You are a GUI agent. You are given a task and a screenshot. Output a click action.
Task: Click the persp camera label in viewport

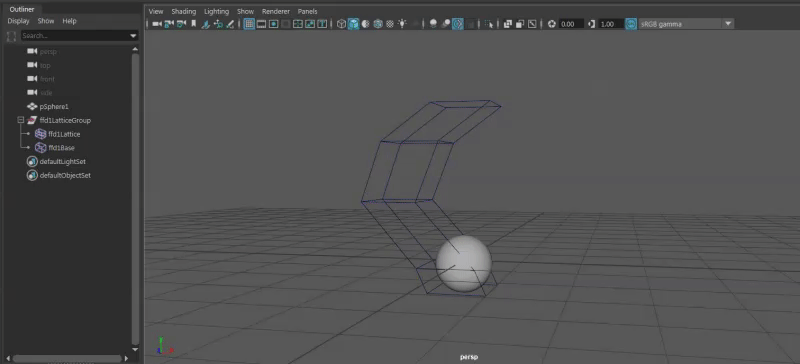[469, 357]
